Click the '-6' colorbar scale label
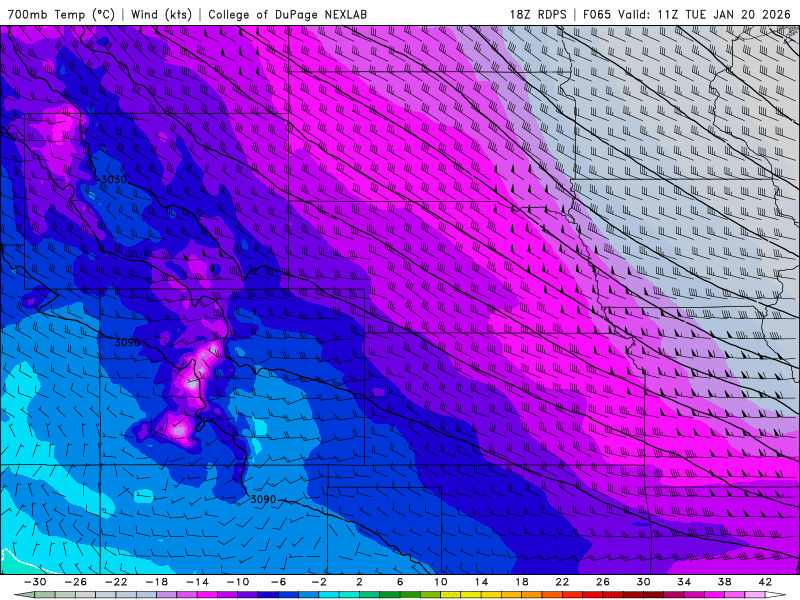 pyautogui.click(x=279, y=582)
